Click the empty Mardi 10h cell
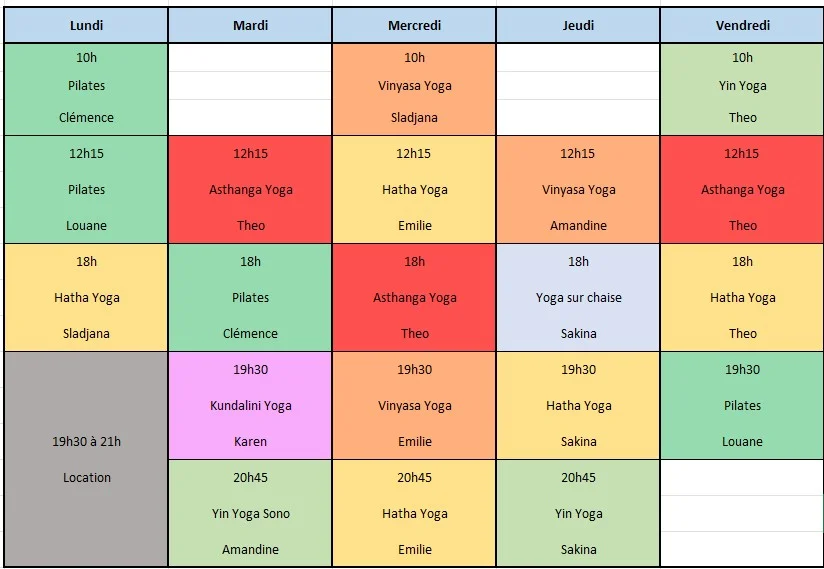This screenshot has height=569, width=824. point(250,89)
